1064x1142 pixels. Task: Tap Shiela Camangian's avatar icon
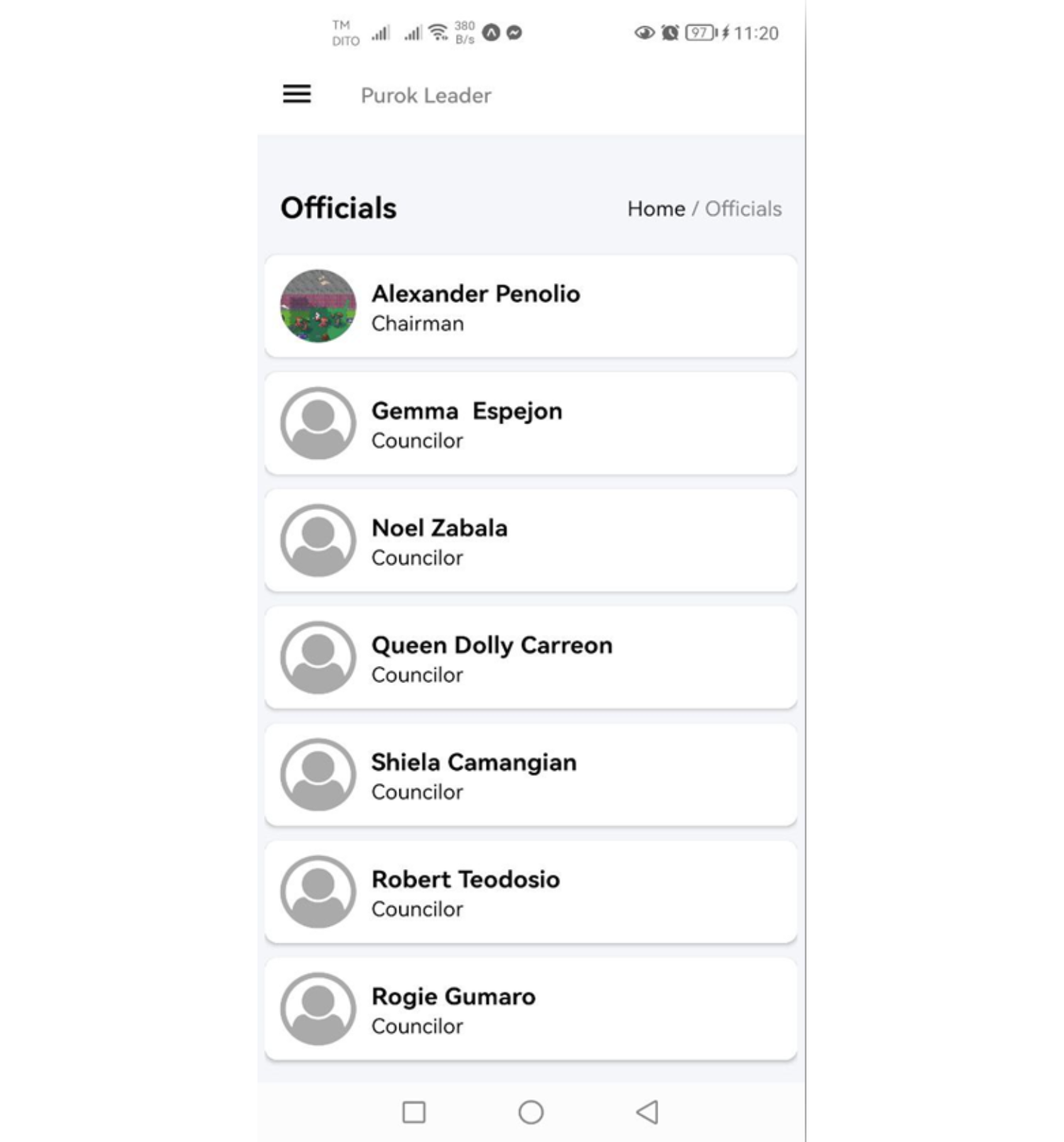pyautogui.click(x=318, y=775)
